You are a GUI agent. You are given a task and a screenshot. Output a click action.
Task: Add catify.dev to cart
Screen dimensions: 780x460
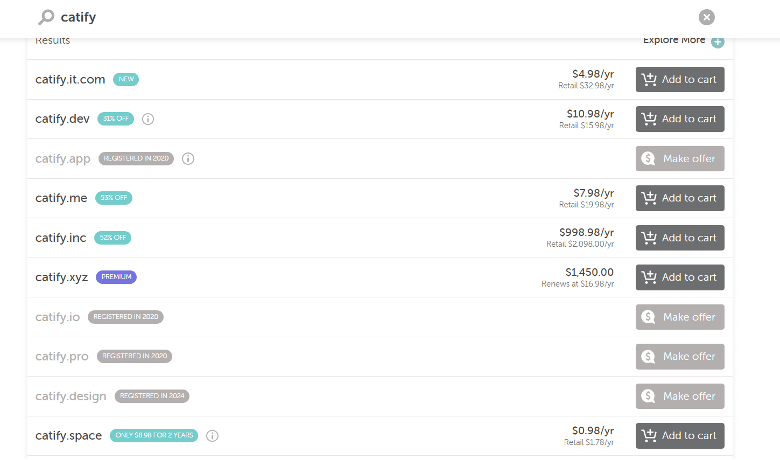click(x=680, y=119)
